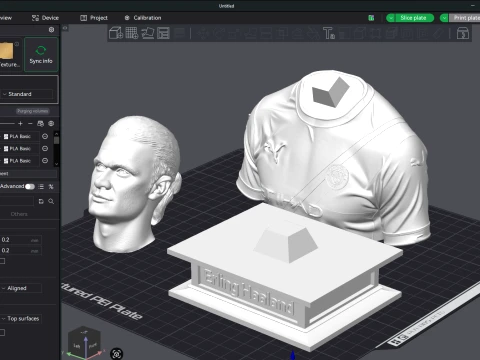This screenshot has width=480, height=360.
Task: Click the second 0.2 mm input field
Action: click(x=21, y=251)
